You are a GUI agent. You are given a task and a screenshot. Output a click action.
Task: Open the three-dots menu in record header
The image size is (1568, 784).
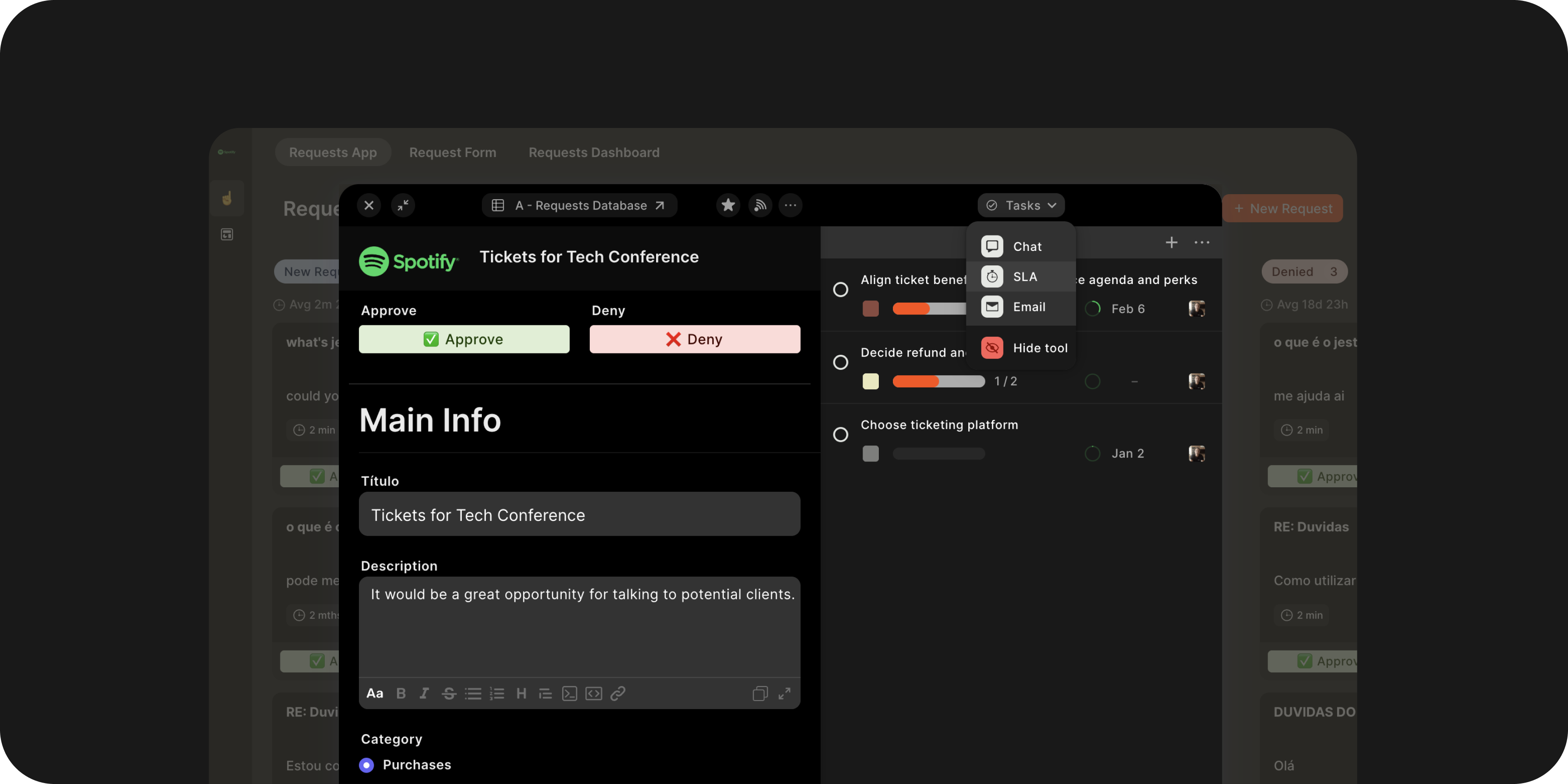click(x=790, y=205)
